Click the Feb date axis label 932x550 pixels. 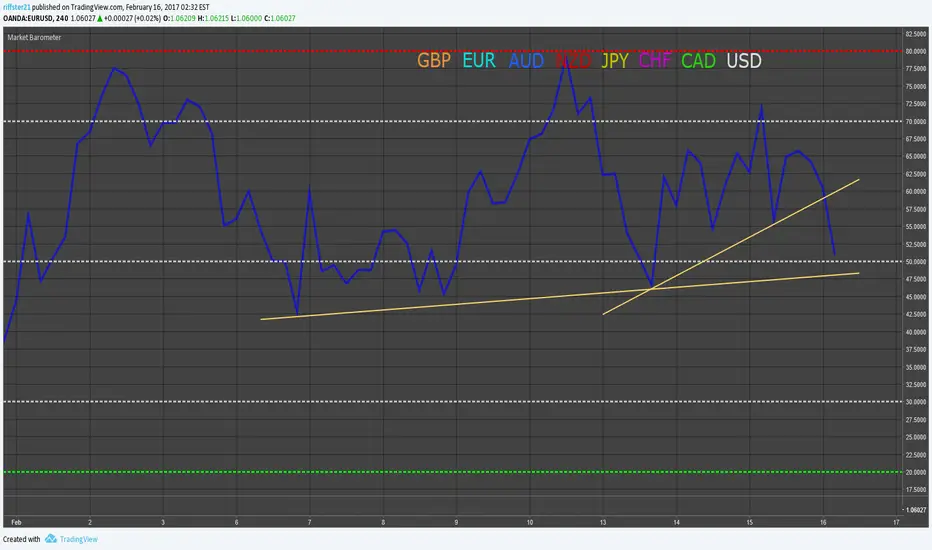click(x=16, y=522)
